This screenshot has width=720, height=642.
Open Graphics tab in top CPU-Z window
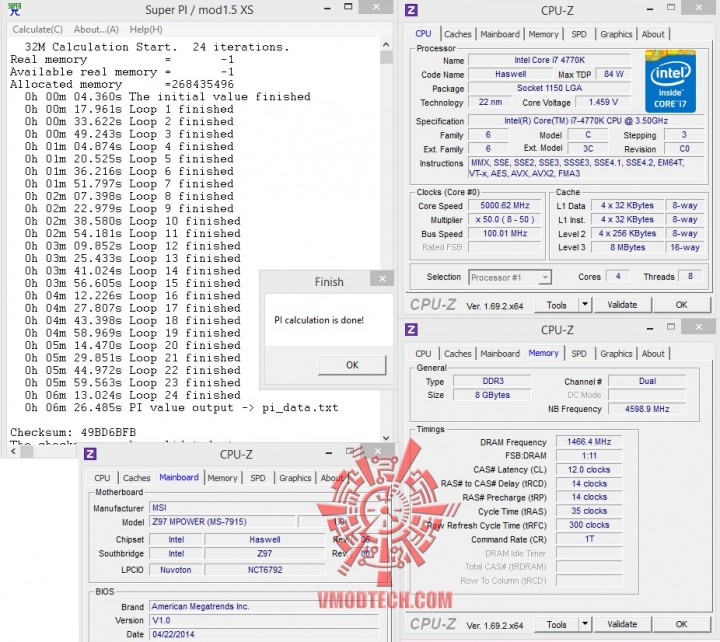click(x=616, y=34)
